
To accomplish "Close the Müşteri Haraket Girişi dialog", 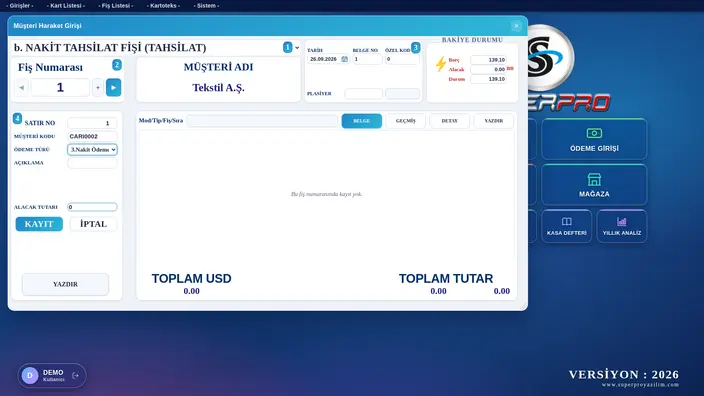I will (x=516, y=26).
